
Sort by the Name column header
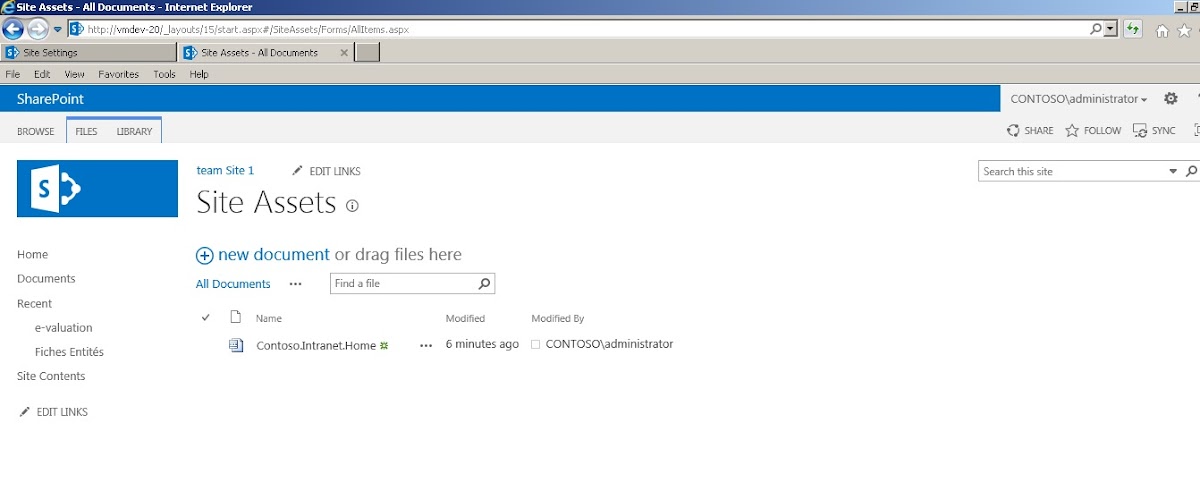tap(269, 319)
